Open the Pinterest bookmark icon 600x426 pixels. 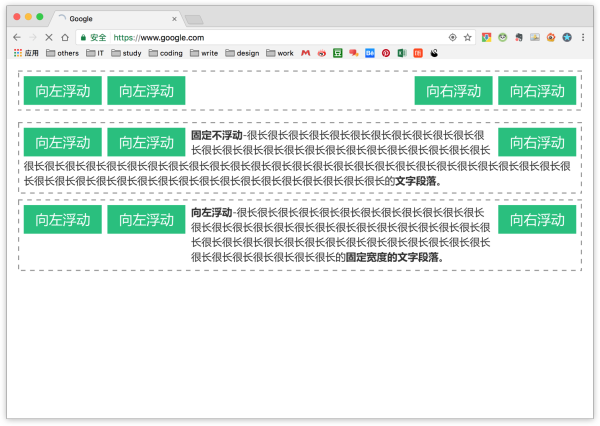385,53
